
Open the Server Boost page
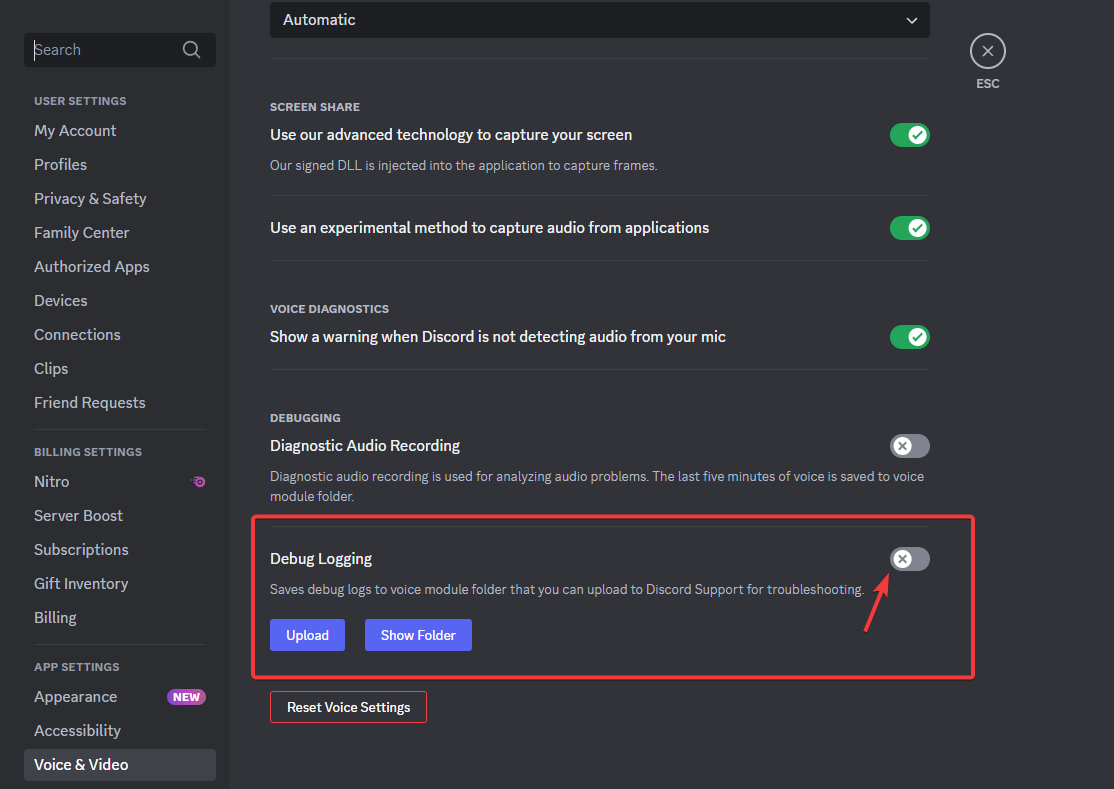point(78,516)
